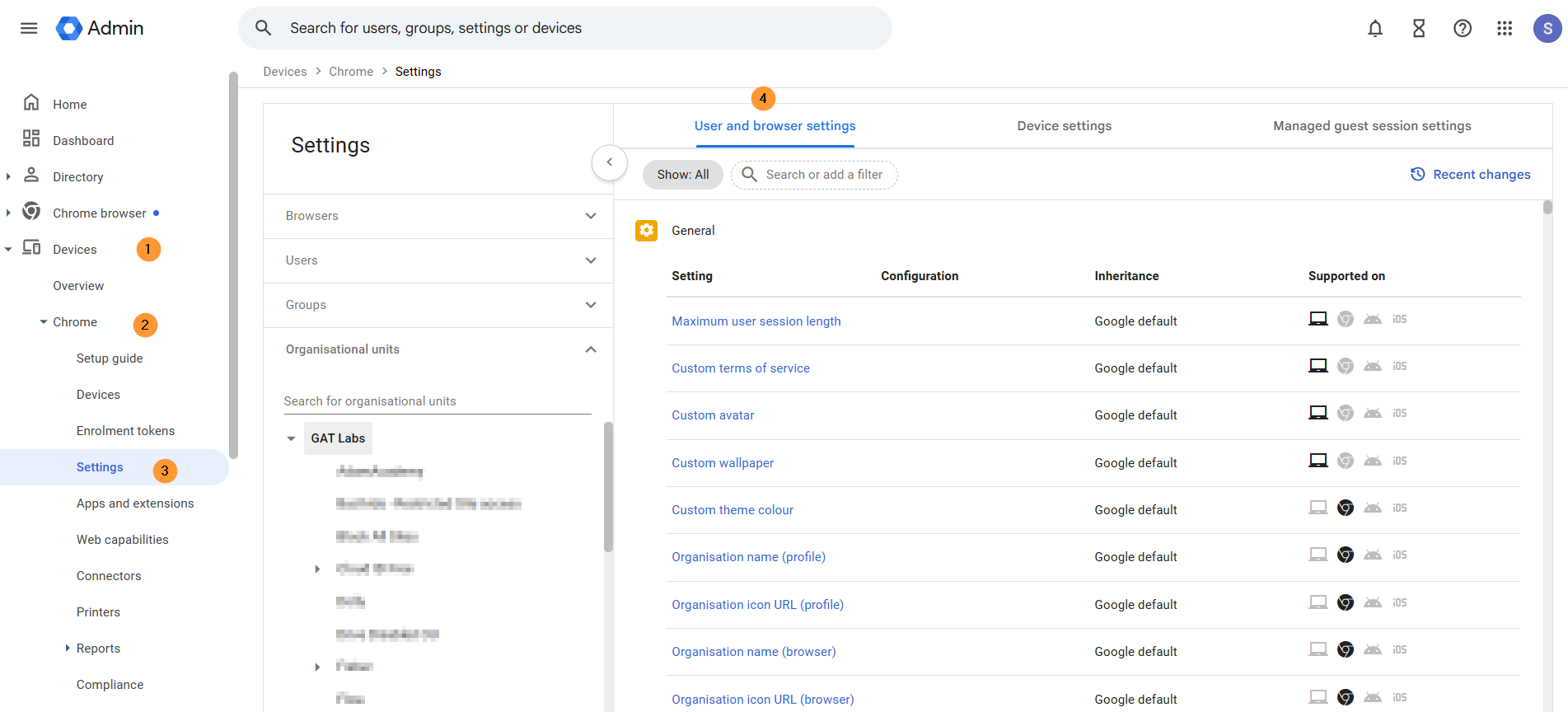Screen dimensions: 1568x712
Task: Click Chrome icon in Organisation name (profile) row
Action: [1346, 555]
